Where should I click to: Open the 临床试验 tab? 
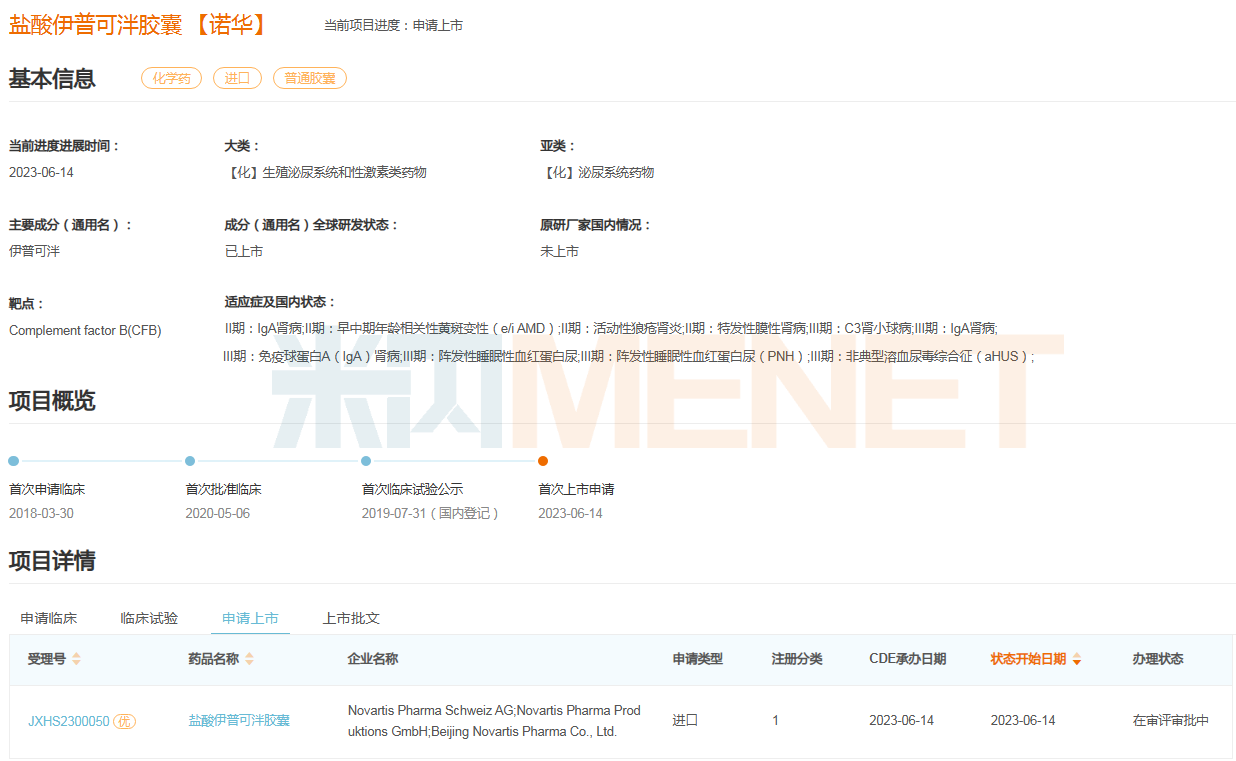point(149,618)
